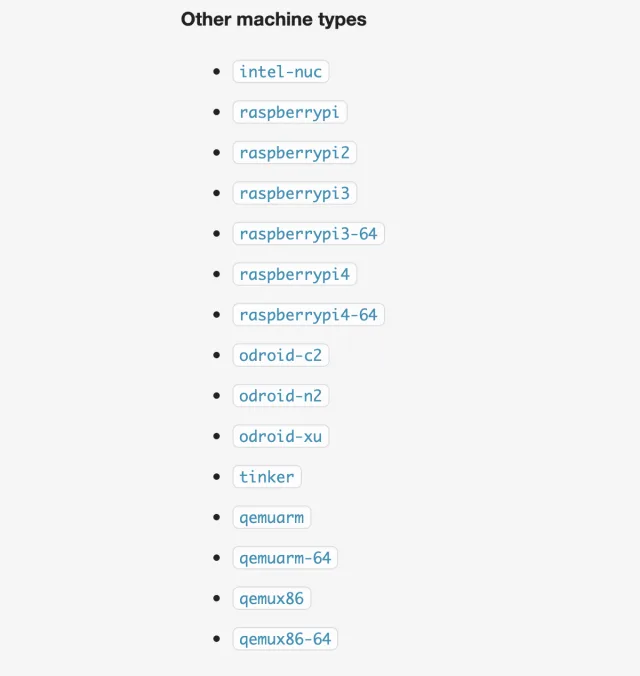Select the raspberrypi2 machine type
Screen dimensions: 640x676
pyautogui.click(x=295, y=153)
